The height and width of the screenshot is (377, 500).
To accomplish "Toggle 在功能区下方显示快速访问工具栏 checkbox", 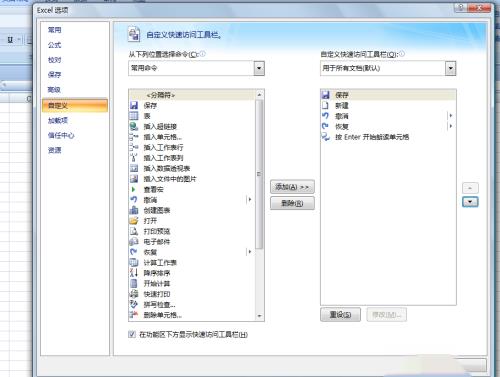I will click(132, 334).
